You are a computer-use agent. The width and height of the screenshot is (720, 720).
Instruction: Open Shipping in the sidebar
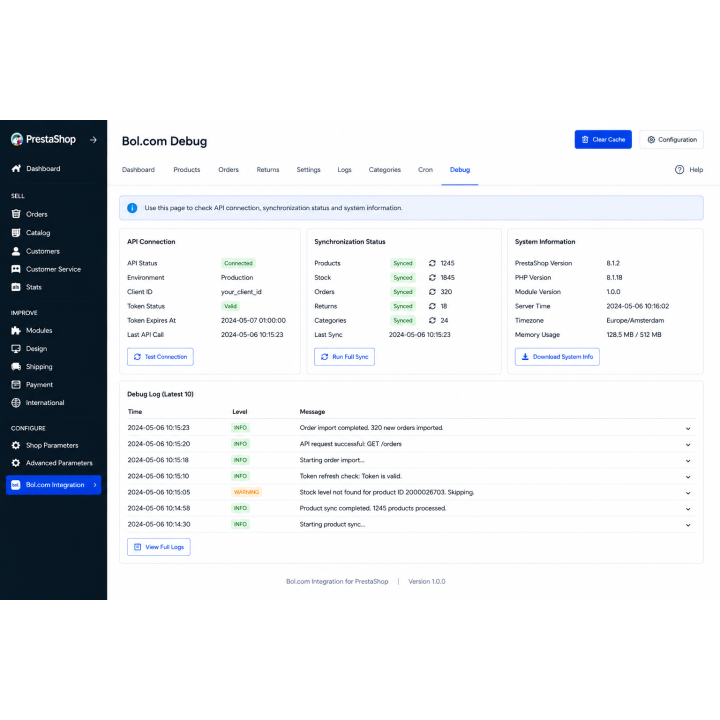tap(32, 366)
